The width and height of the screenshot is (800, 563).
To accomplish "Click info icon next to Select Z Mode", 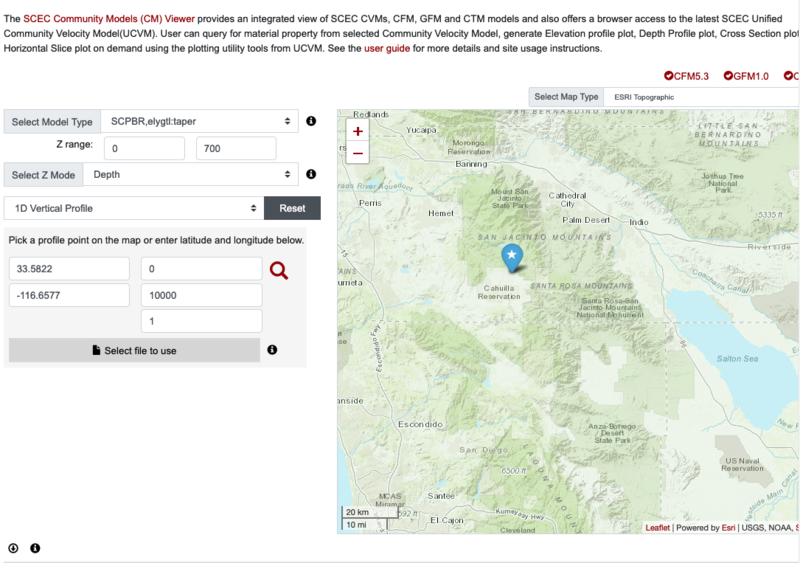I will tap(311, 174).
